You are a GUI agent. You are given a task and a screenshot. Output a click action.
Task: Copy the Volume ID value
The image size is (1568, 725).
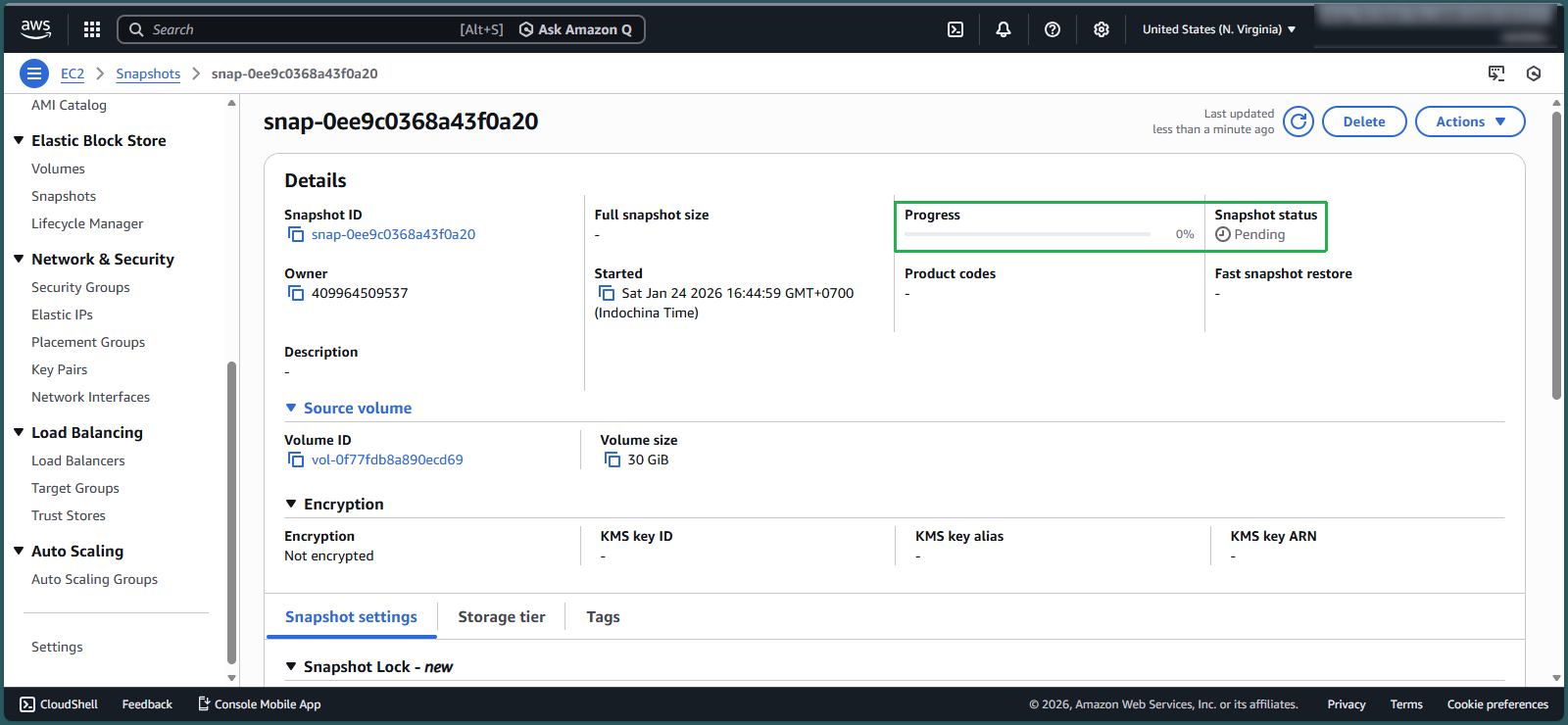(296, 459)
